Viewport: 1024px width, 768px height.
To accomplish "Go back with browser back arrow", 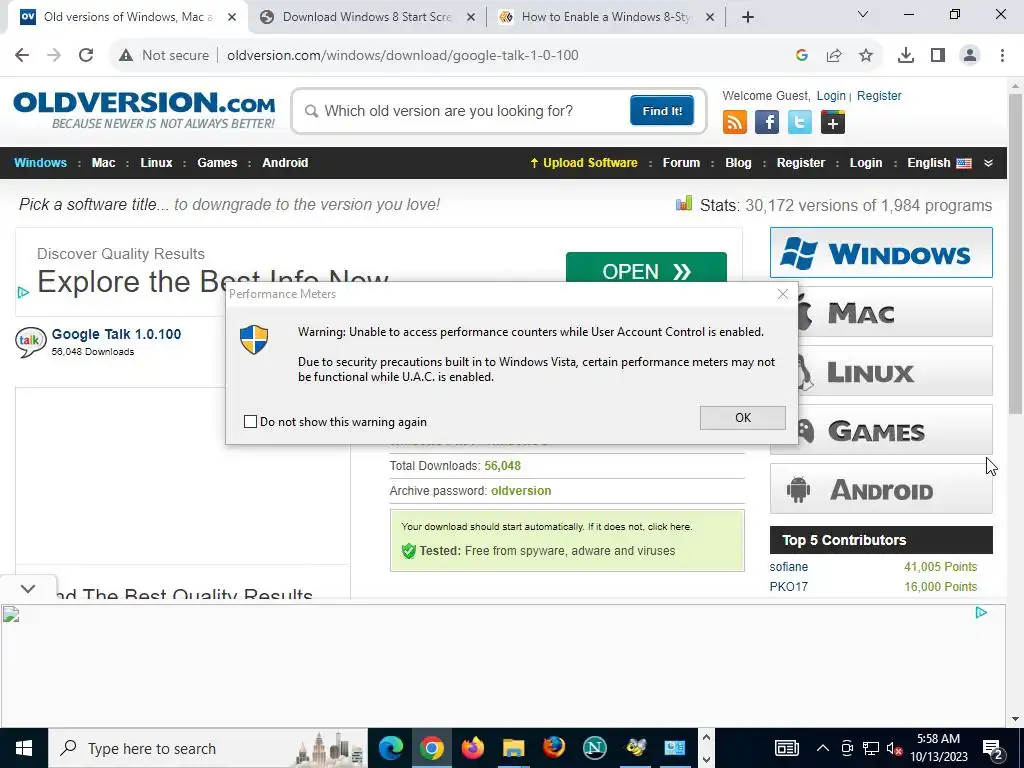I will click(22, 55).
